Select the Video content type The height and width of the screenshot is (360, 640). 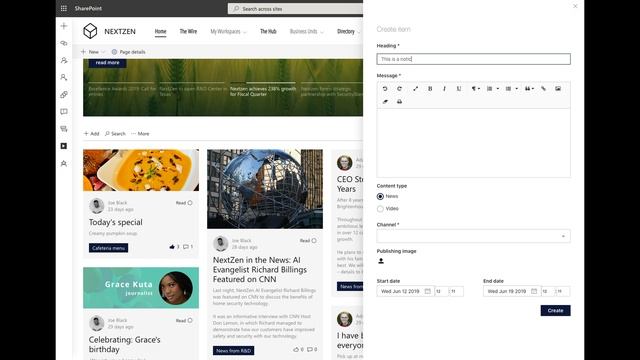(380, 209)
